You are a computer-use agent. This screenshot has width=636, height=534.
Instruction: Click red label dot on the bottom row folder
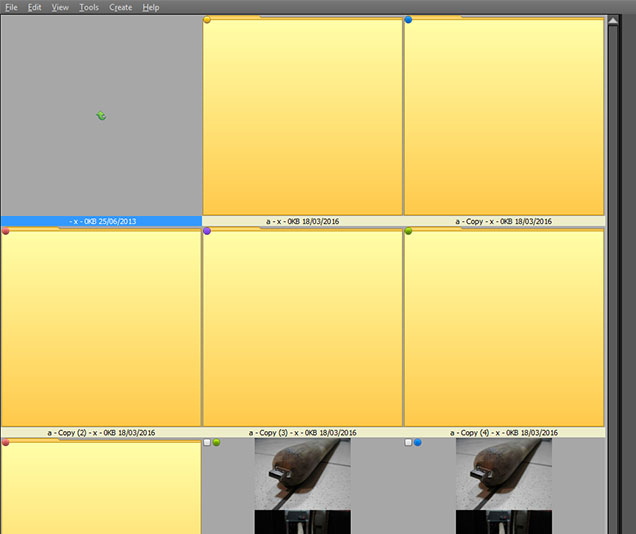(x=6, y=442)
